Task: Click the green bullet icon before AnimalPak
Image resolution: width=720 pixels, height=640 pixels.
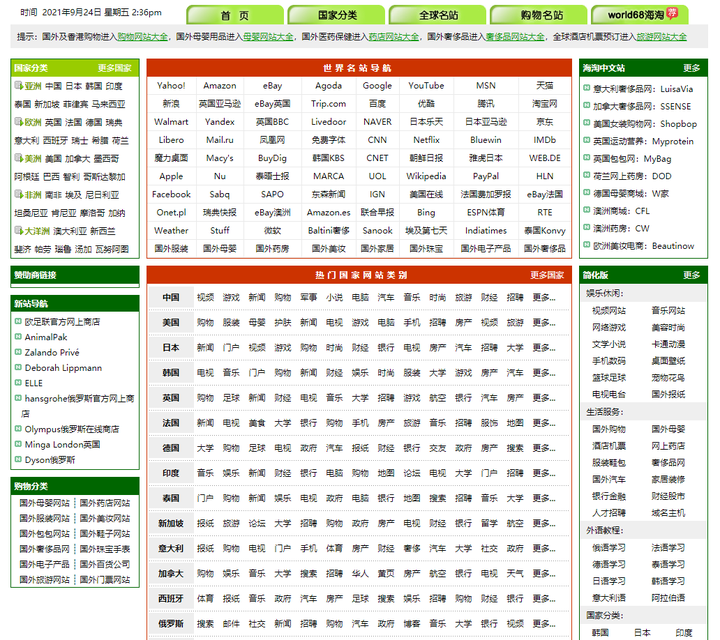Action: [x=18, y=337]
